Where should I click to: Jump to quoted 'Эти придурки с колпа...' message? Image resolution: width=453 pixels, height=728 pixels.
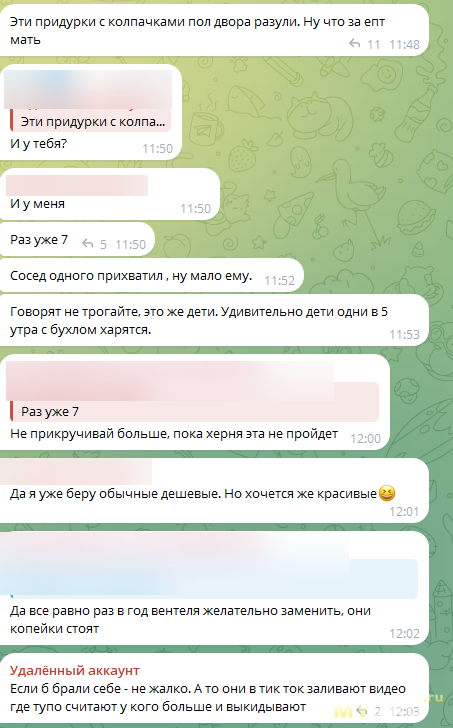tap(91, 122)
